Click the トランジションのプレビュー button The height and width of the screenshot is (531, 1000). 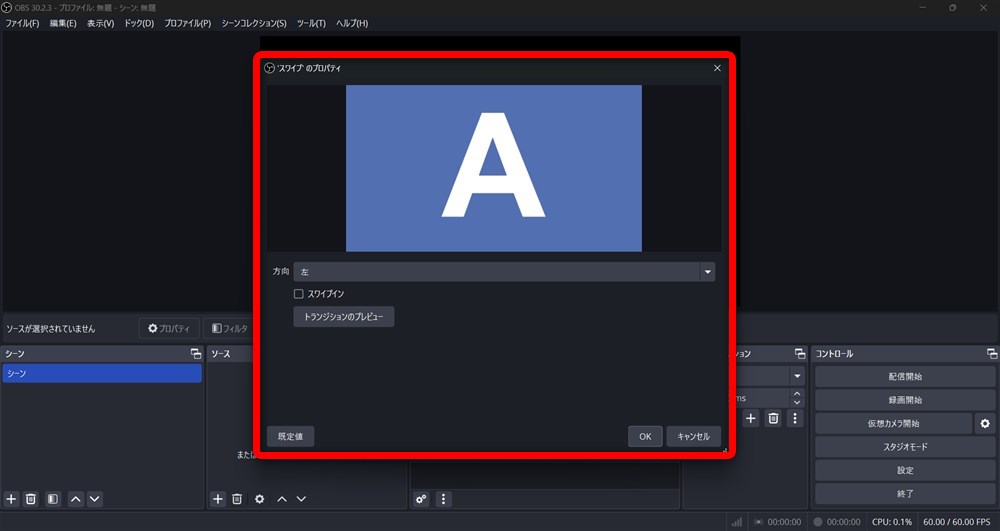(x=343, y=317)
